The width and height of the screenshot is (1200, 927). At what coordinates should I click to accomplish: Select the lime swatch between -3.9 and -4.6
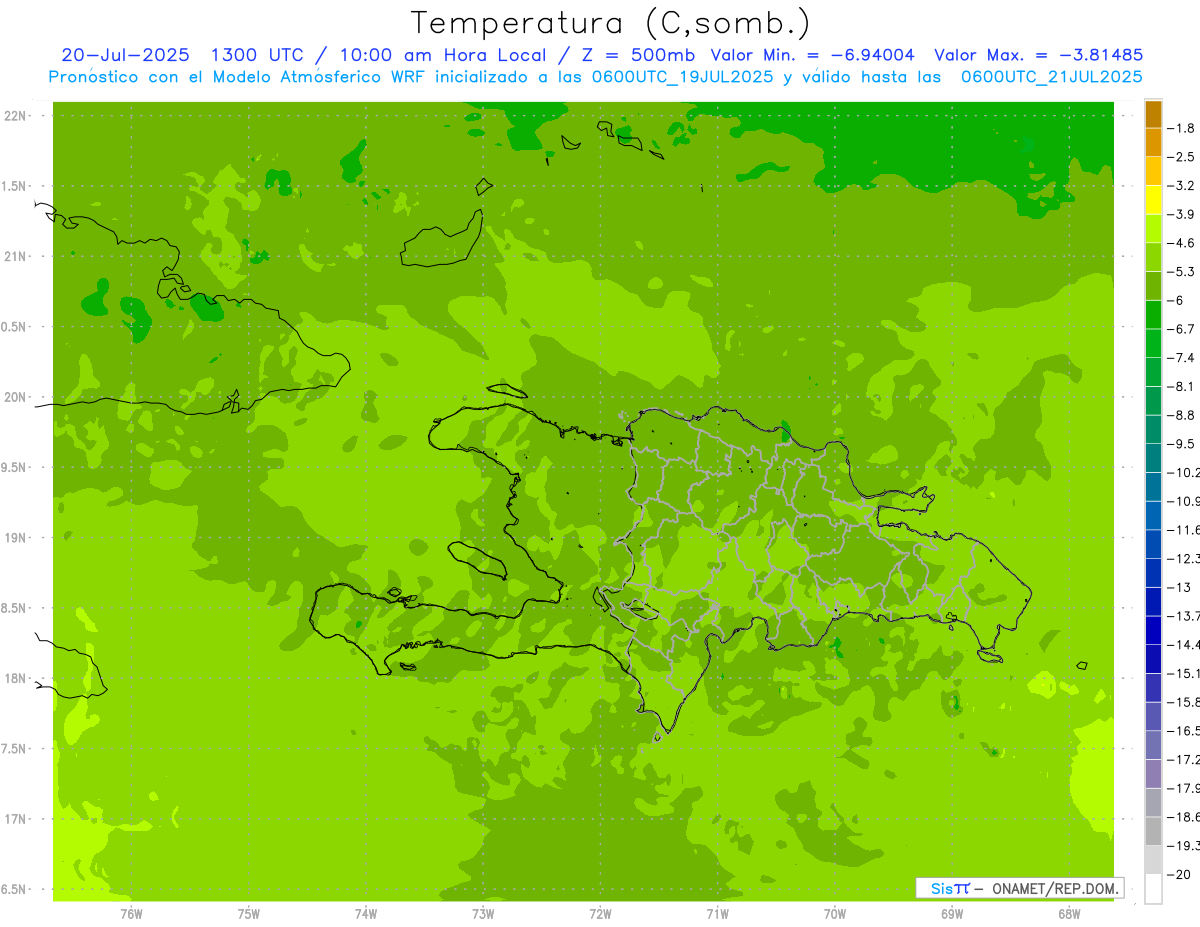coord(1153,229)
